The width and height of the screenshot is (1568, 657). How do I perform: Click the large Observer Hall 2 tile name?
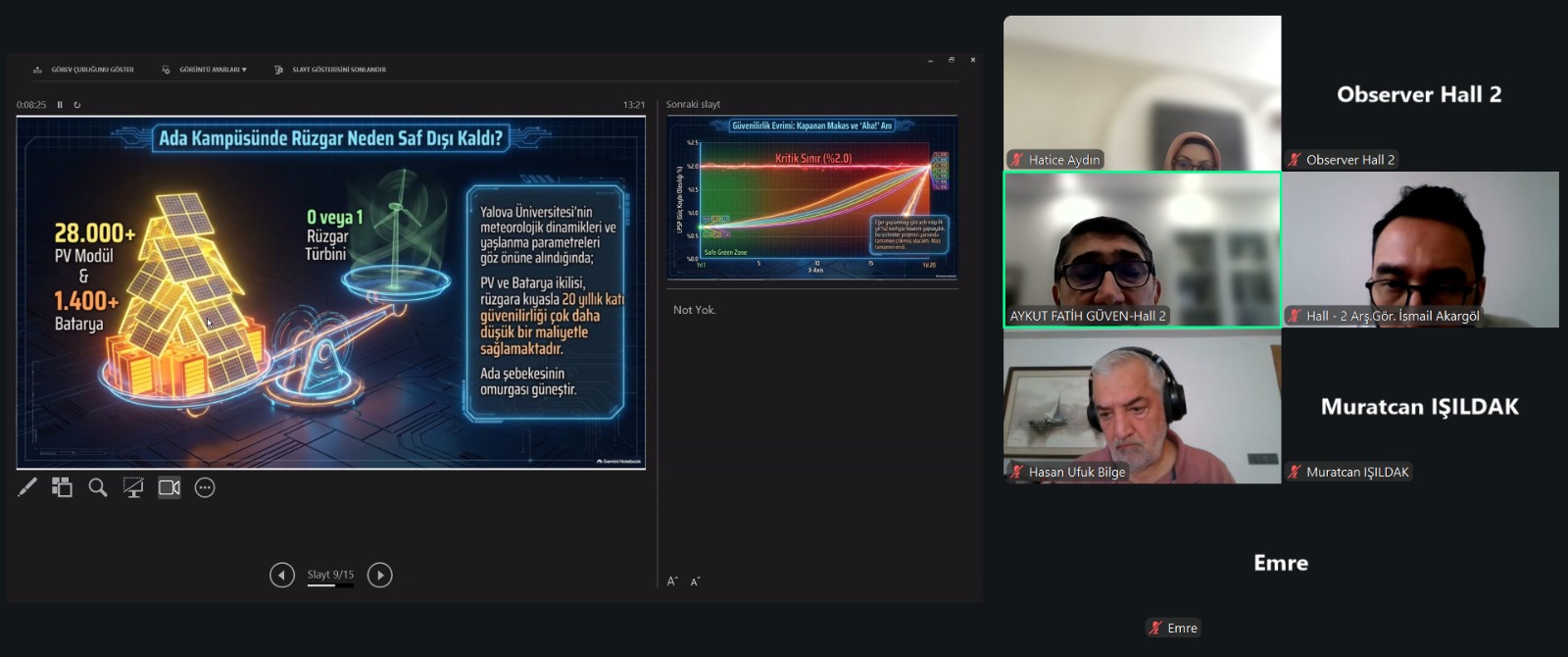coord(1419,94)
